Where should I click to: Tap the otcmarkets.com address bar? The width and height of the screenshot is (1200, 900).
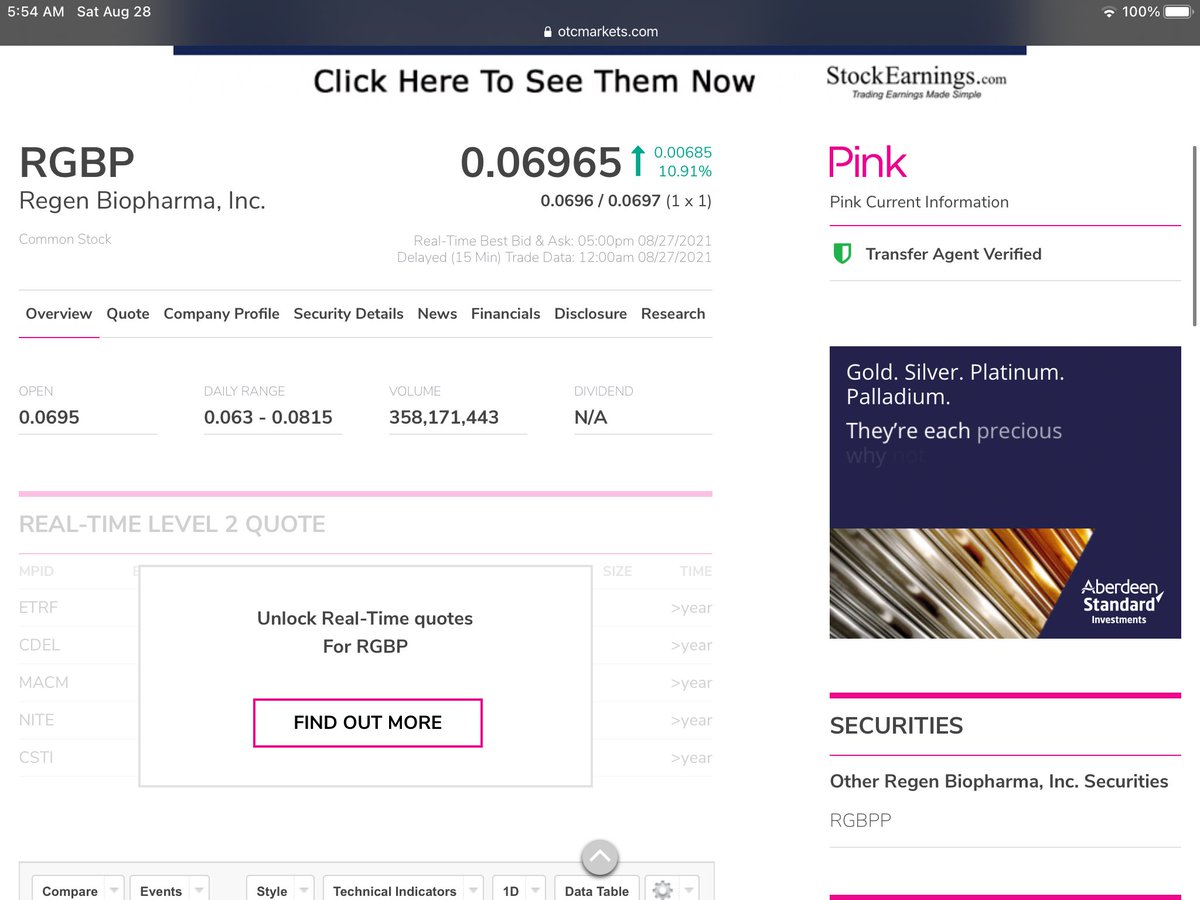[x=600, y=32]
